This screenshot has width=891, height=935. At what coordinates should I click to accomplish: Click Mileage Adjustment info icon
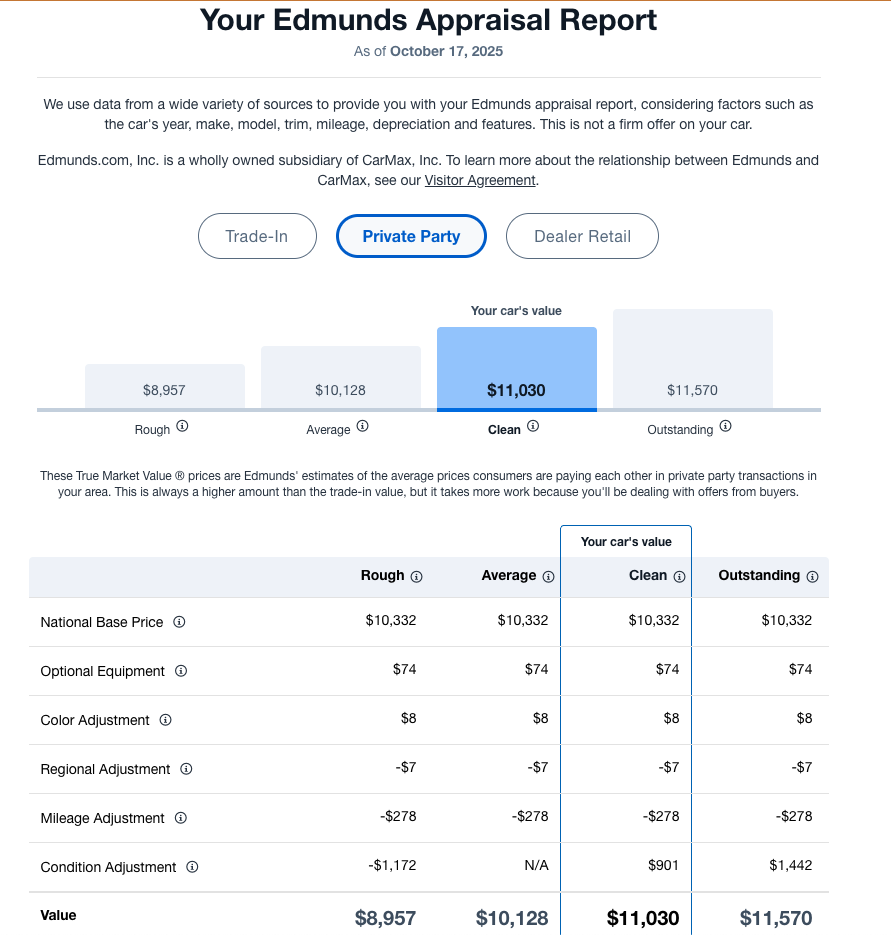pos(181,818)
